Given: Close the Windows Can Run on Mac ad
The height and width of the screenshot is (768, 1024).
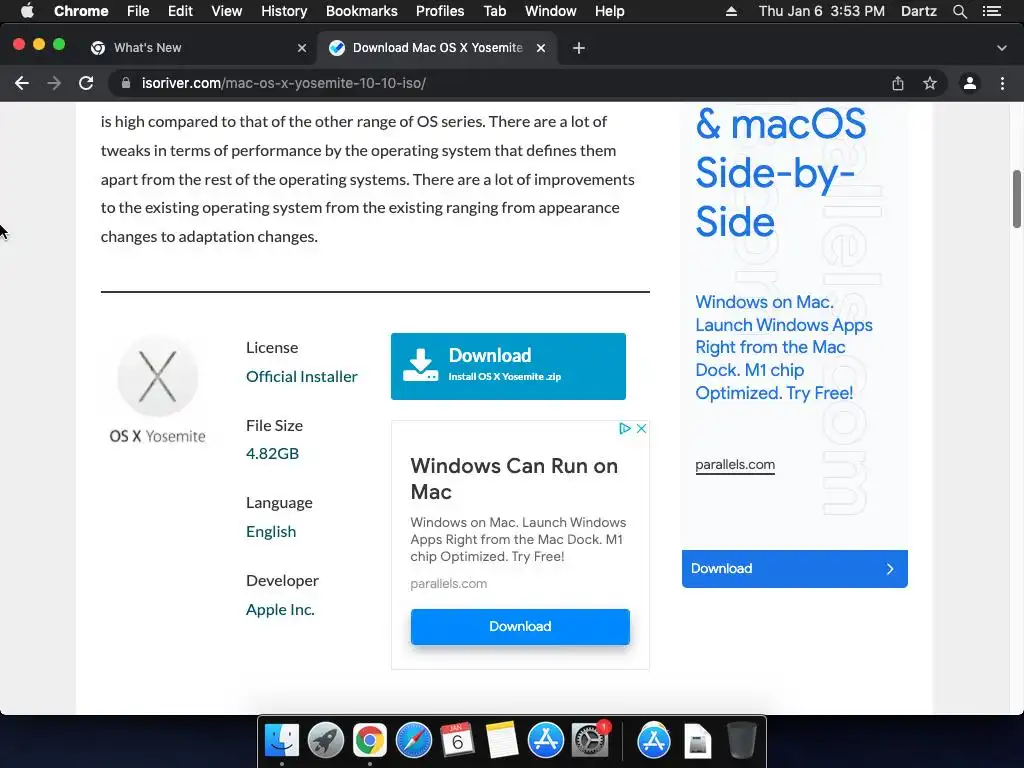Looking at the screenshot, I should (x=641, y=428).
